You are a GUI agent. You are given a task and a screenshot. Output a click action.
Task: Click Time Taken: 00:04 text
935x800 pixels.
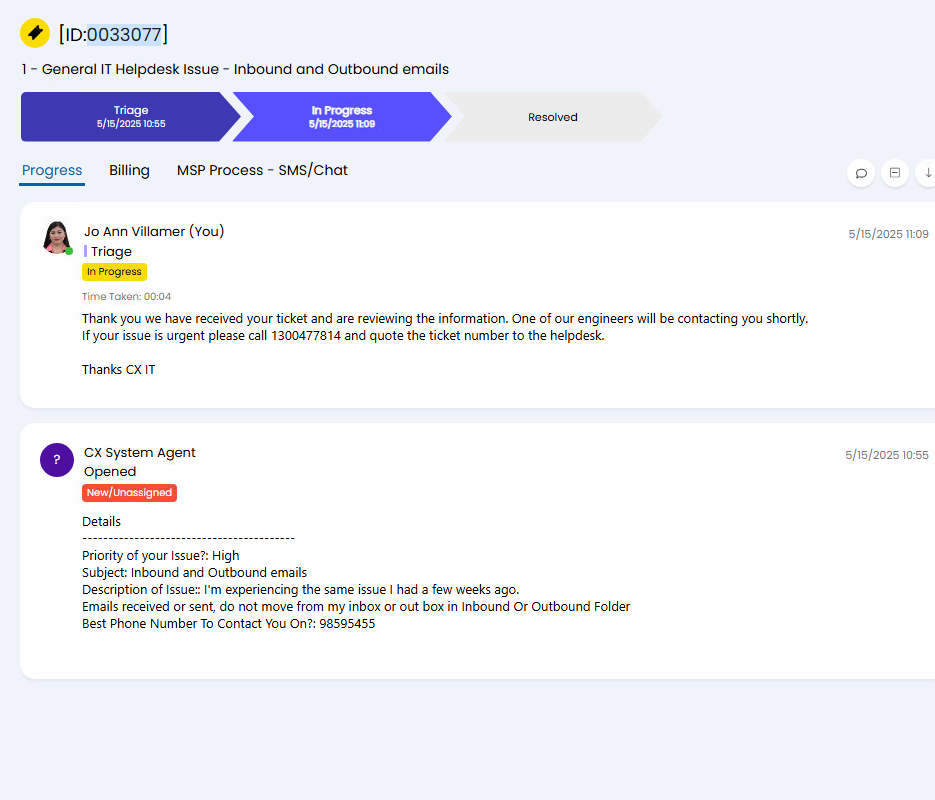click(126, 296)
